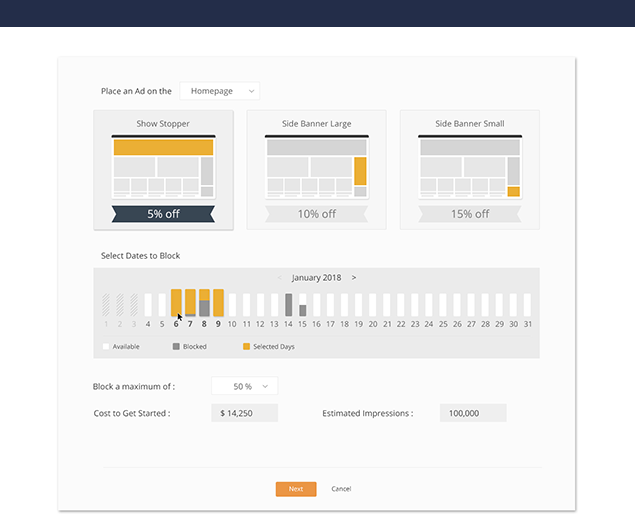Select day 26 bar
Viewport: 635px width, 532px height.
[457, 305]
